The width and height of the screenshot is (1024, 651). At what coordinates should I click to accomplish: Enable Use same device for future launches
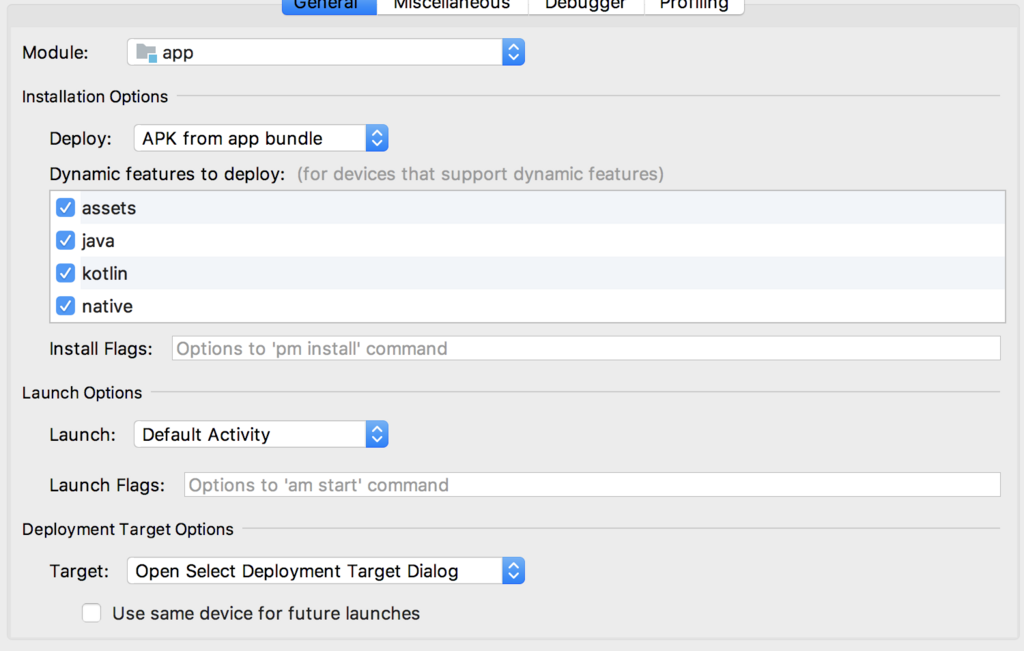(x=91, y=612)
